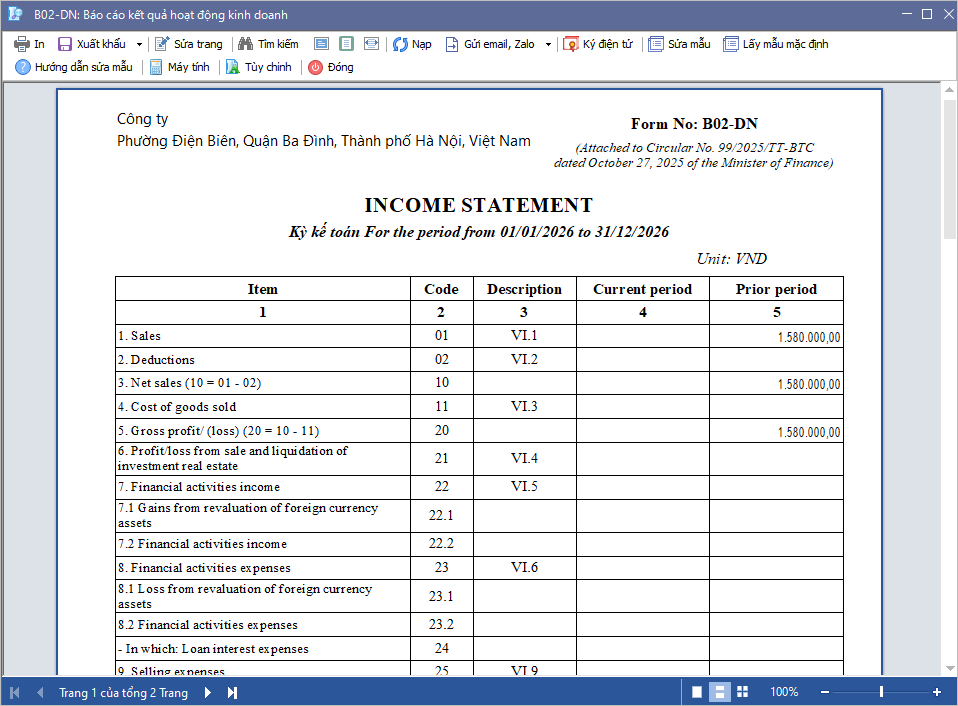Jump to the last page

point(232,692)
